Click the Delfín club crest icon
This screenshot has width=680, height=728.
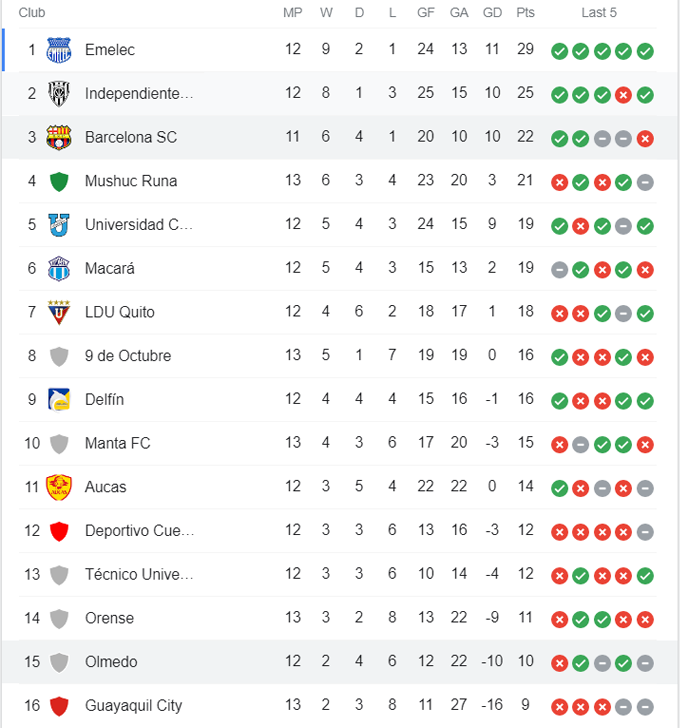(59, 399)
